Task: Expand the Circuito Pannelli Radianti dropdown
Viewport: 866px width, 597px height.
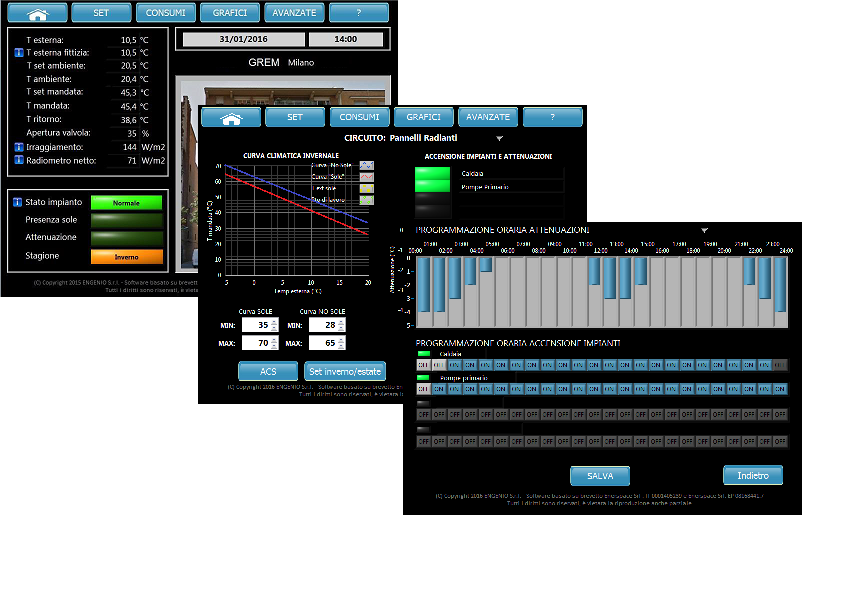Action: point(499,138)
